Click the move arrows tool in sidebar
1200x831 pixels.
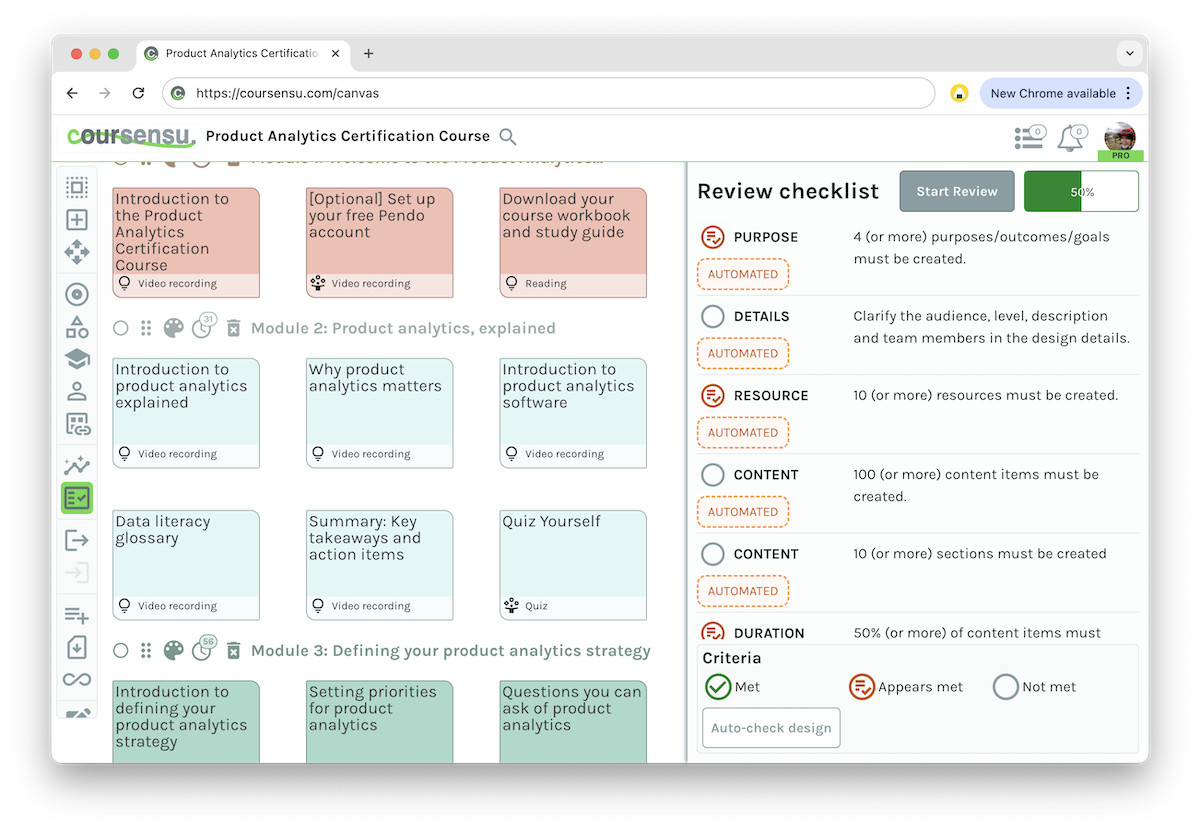(x=77, y=252)
